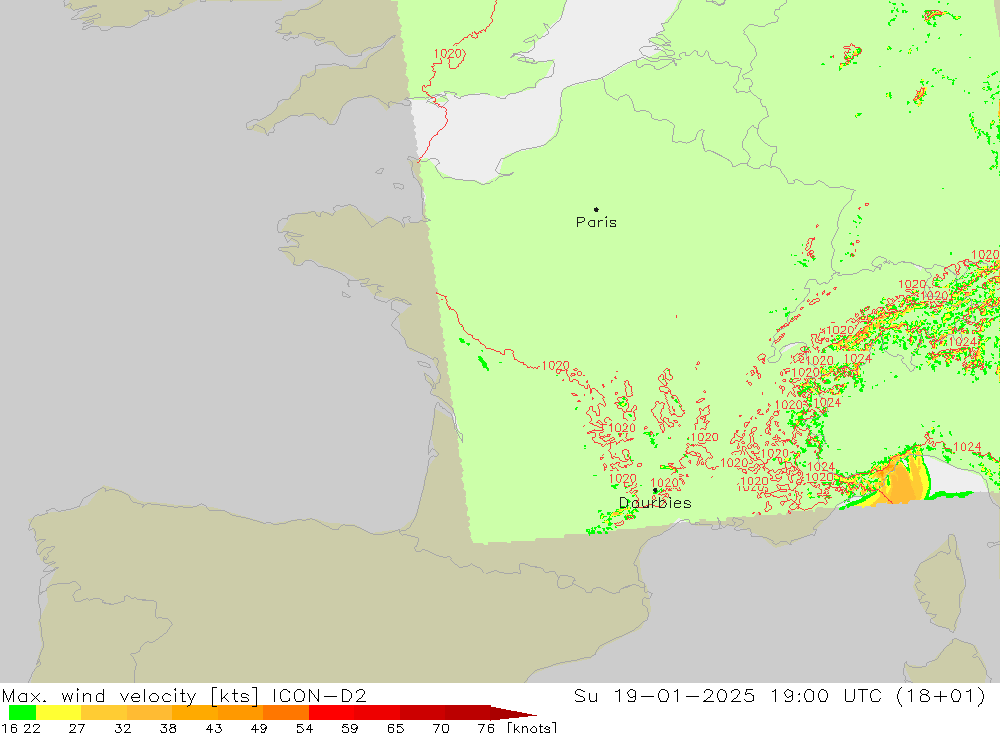Viewport: 1000px width, 733px height.
Task: Click the legend value 65
Action: tap(395, 728)
